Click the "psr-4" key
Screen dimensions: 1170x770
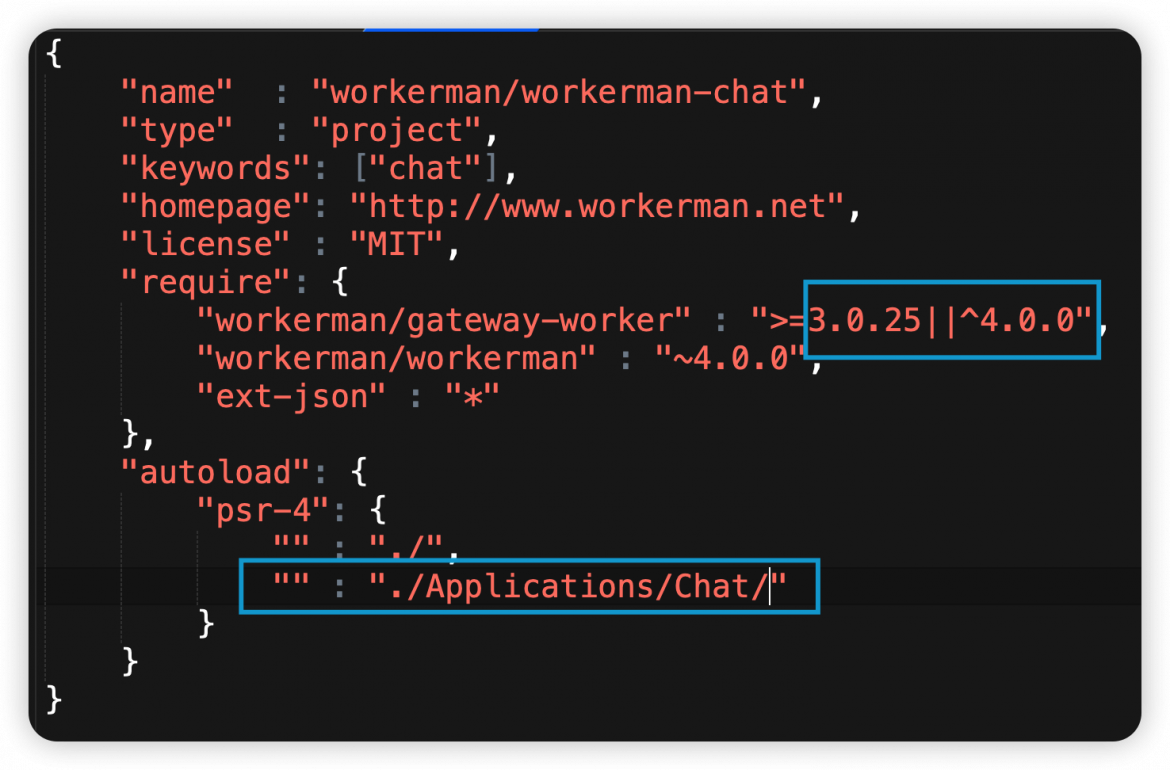[263, 511]
